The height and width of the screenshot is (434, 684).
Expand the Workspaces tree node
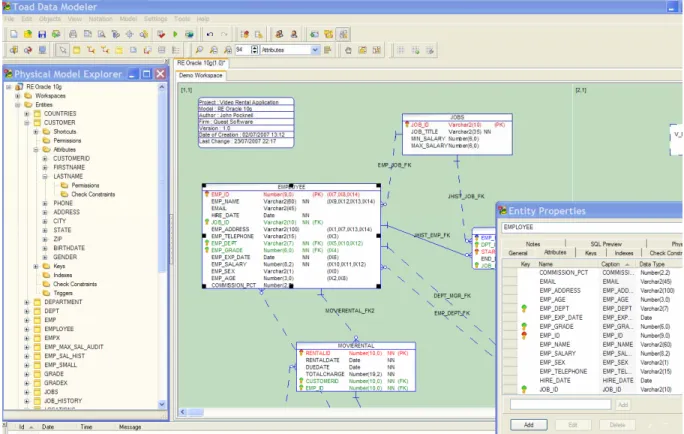pos(17,96)
